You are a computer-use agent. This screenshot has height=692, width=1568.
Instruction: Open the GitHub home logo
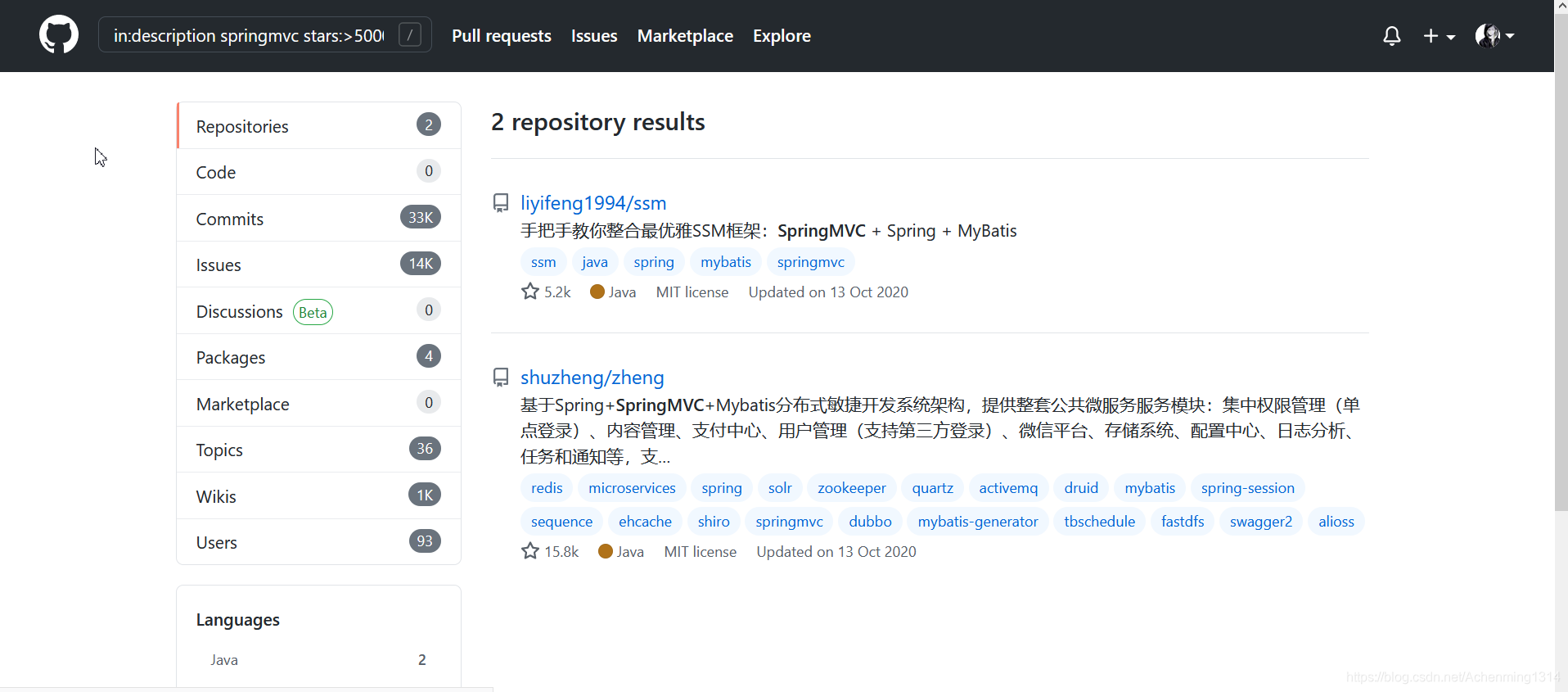coord(59,35)
